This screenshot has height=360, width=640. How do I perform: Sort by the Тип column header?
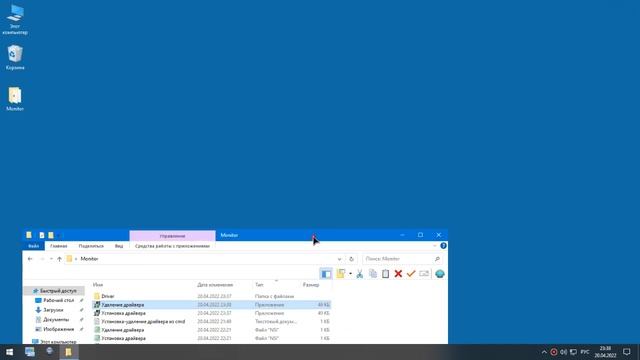coord(260,285)
